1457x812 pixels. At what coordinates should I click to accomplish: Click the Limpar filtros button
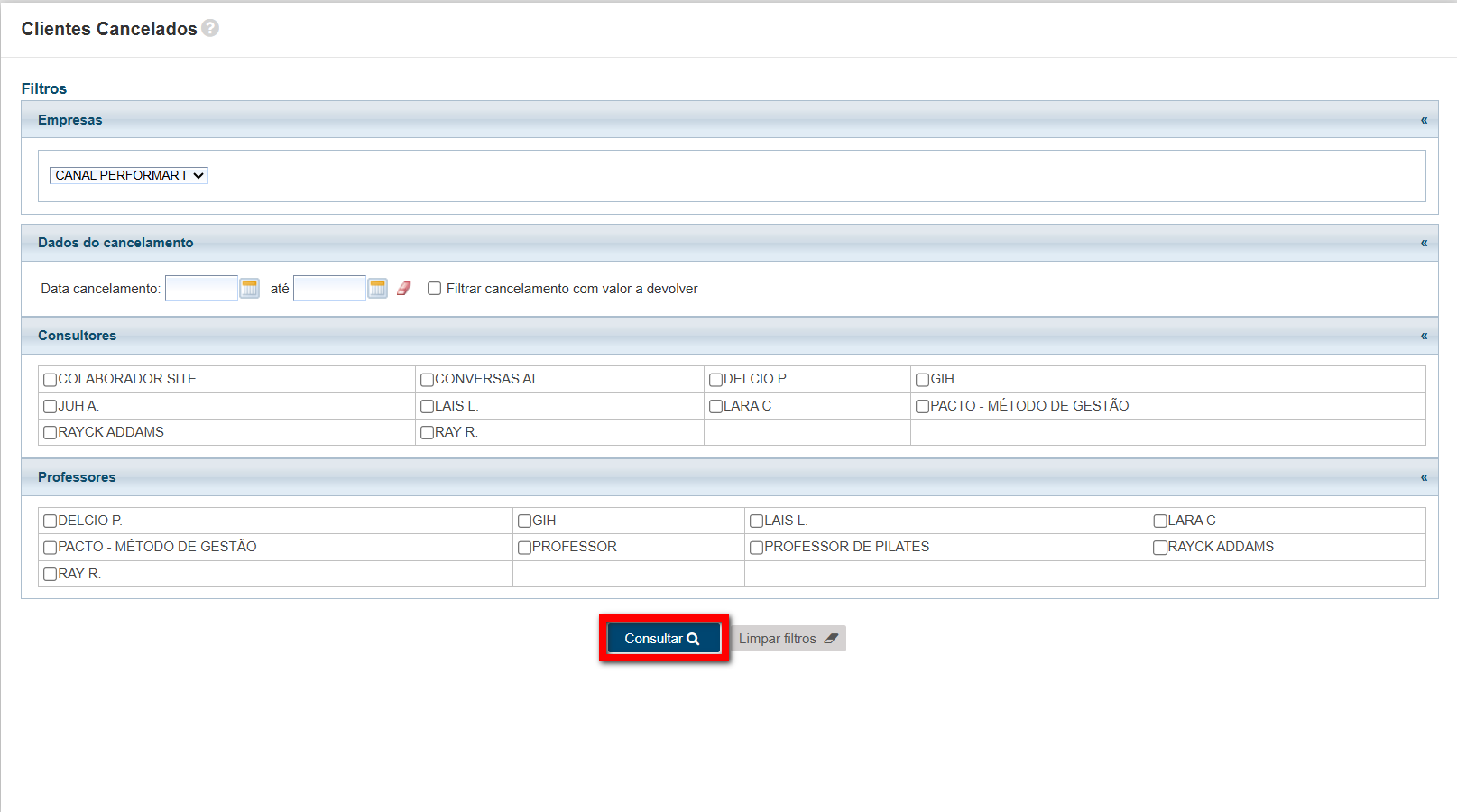tap(788, 639)
